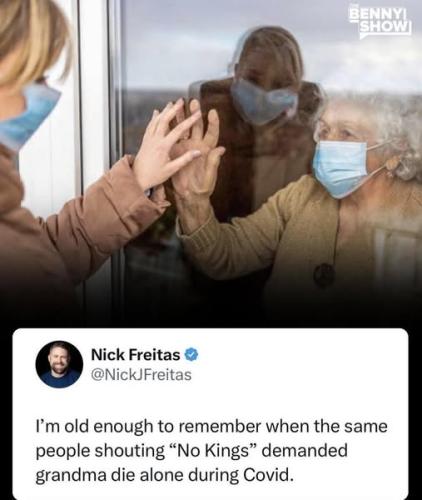422x500 pixels.
Task: Click the words "during Covid" in the tweet
Action: click(x=241, y=475)
